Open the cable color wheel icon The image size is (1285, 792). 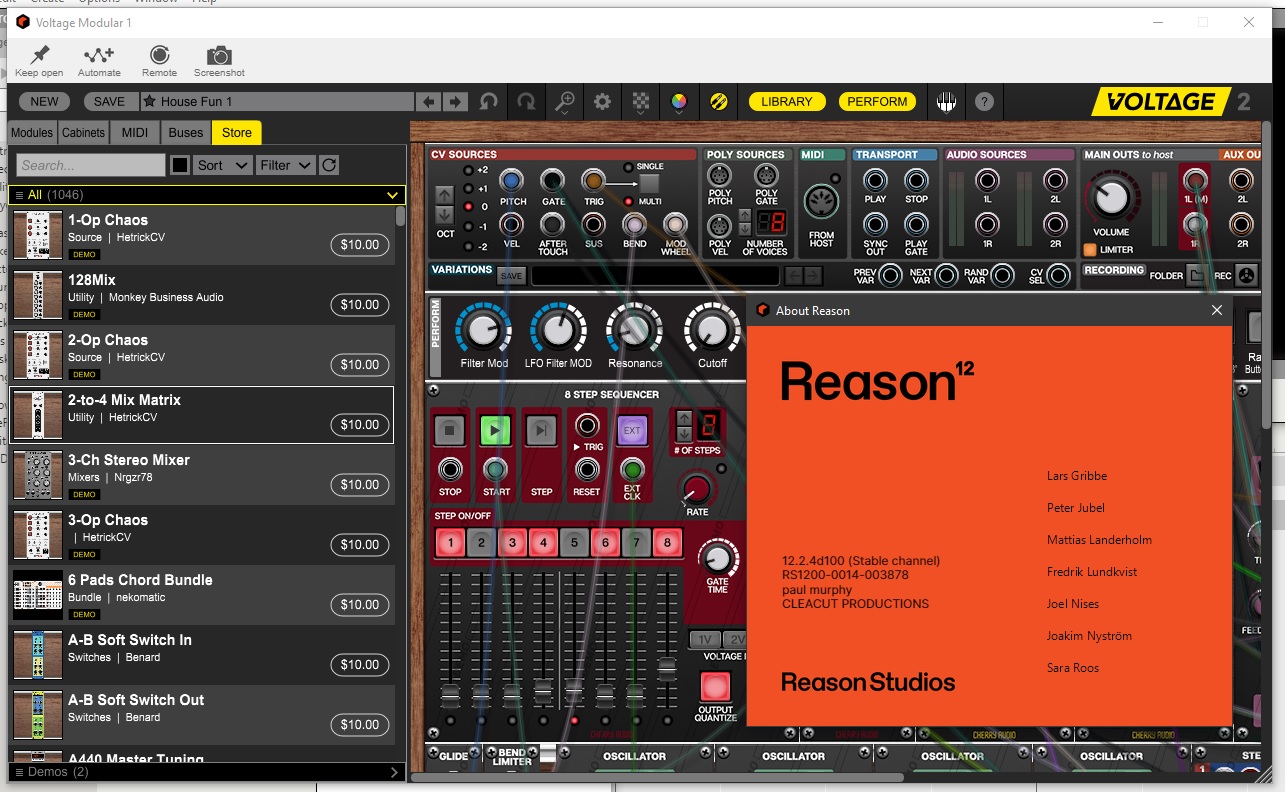[x=679, y=101]
